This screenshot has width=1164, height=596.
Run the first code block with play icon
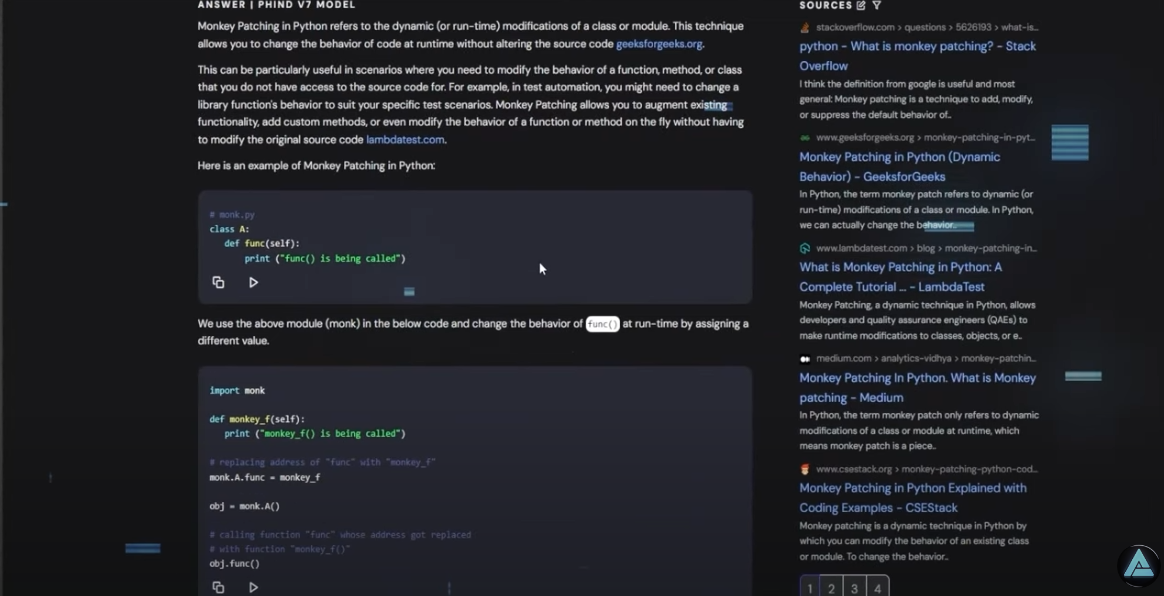point(253,283)
